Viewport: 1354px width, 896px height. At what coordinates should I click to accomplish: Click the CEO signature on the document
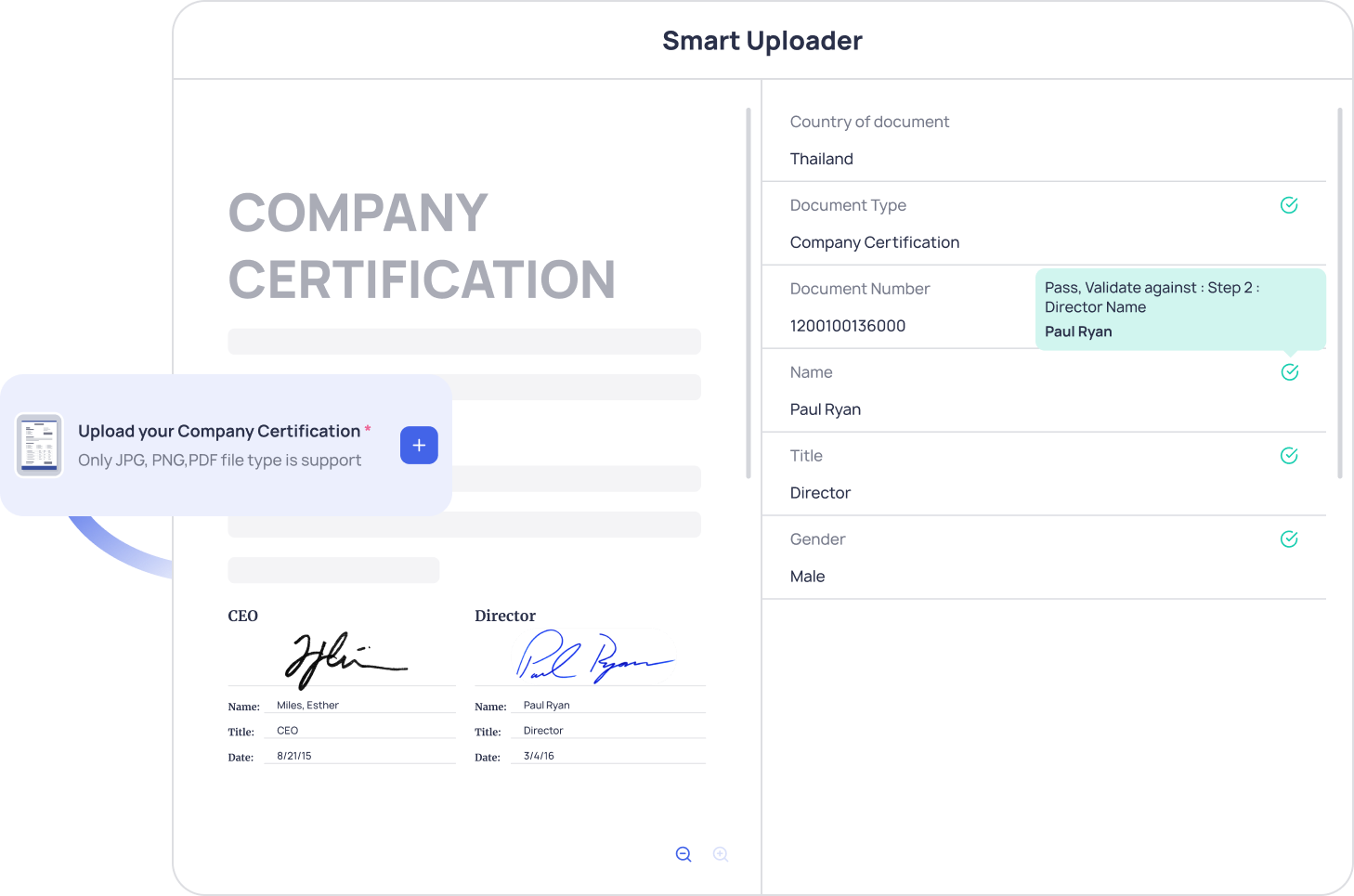[344, 659]
